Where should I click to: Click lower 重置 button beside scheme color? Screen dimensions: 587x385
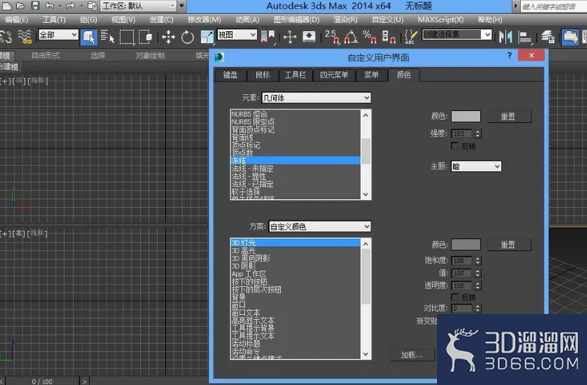[508, 245]
